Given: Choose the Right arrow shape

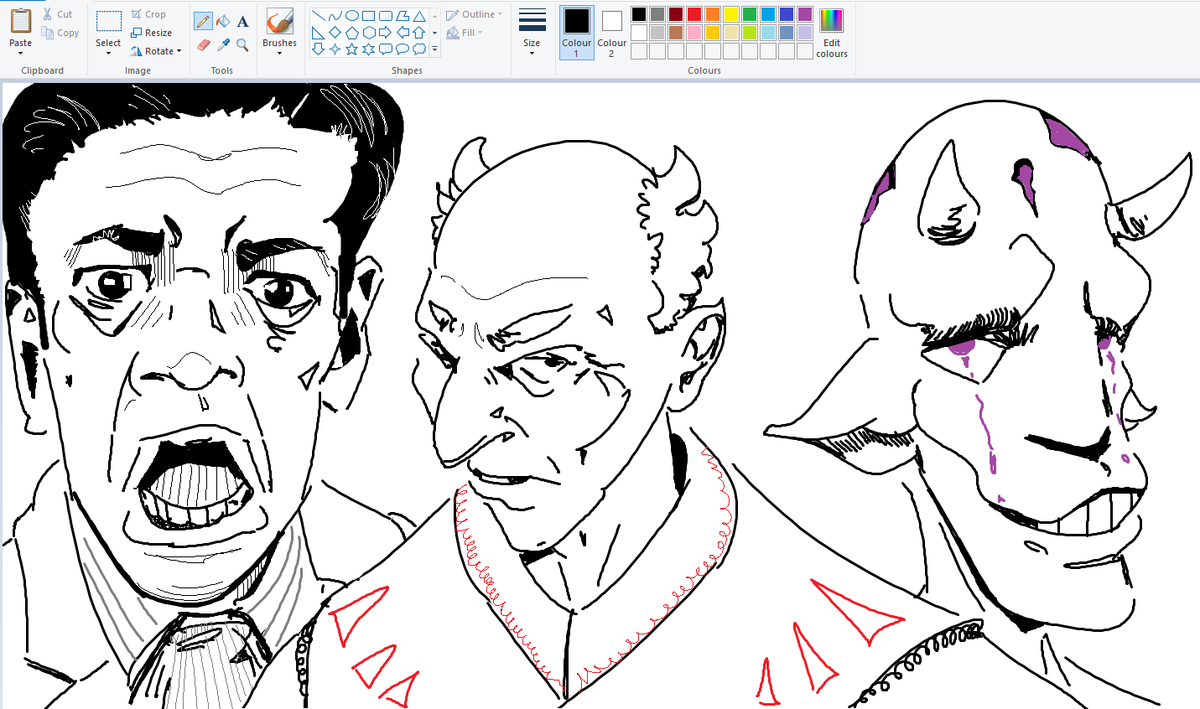Looking at the screenshot, I should (385, 32).
